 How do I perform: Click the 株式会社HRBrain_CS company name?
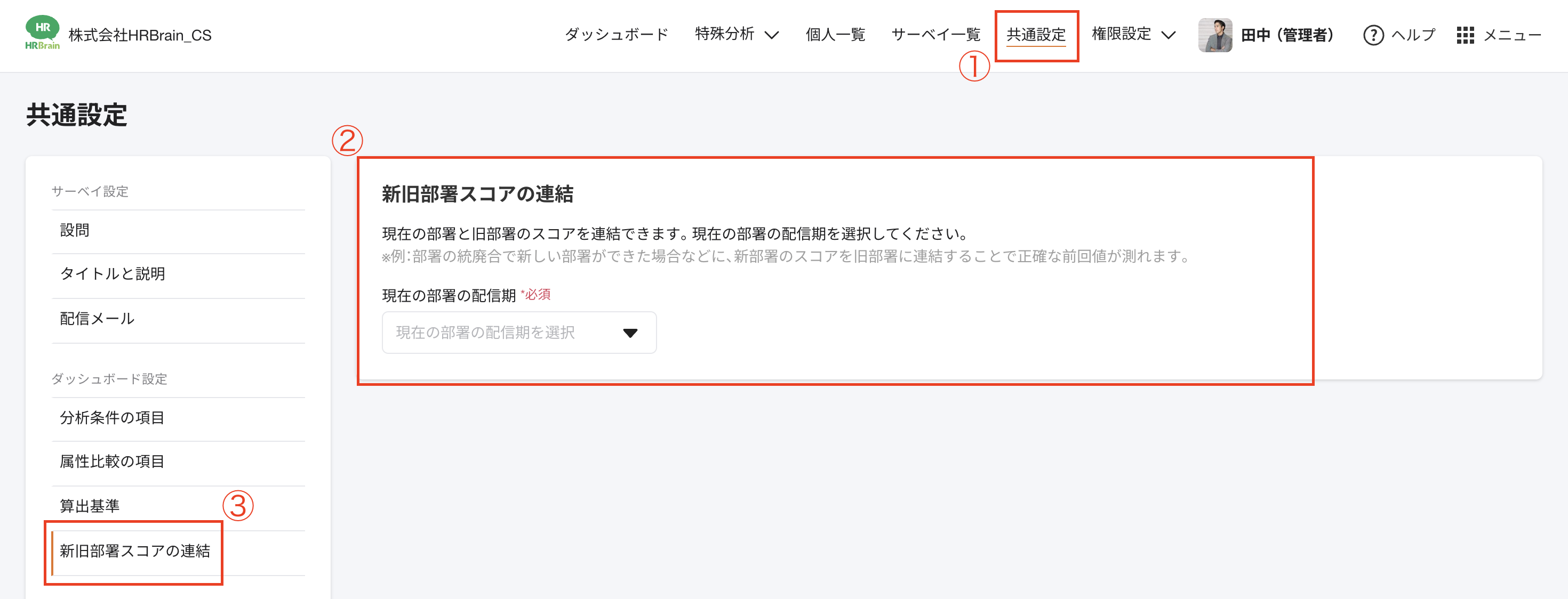tap(140, 35)
